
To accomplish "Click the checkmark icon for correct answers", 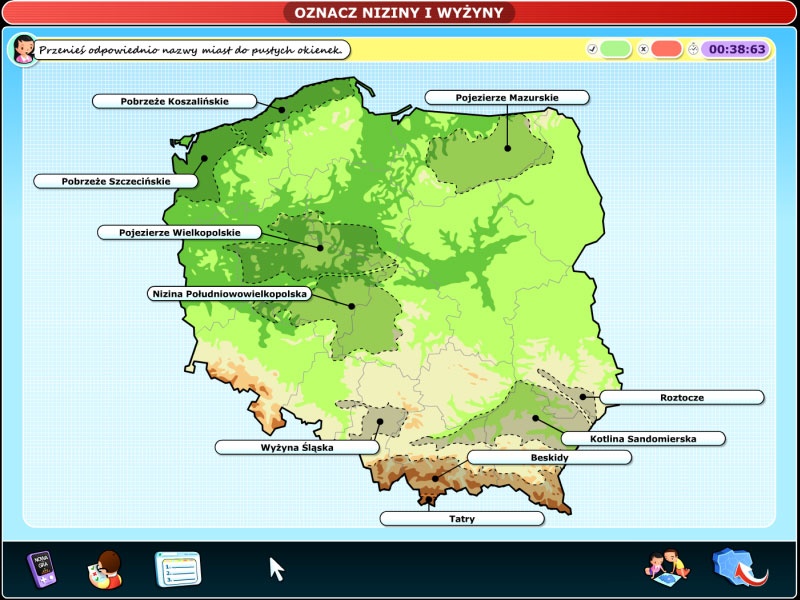I will (x=591, y=49).
